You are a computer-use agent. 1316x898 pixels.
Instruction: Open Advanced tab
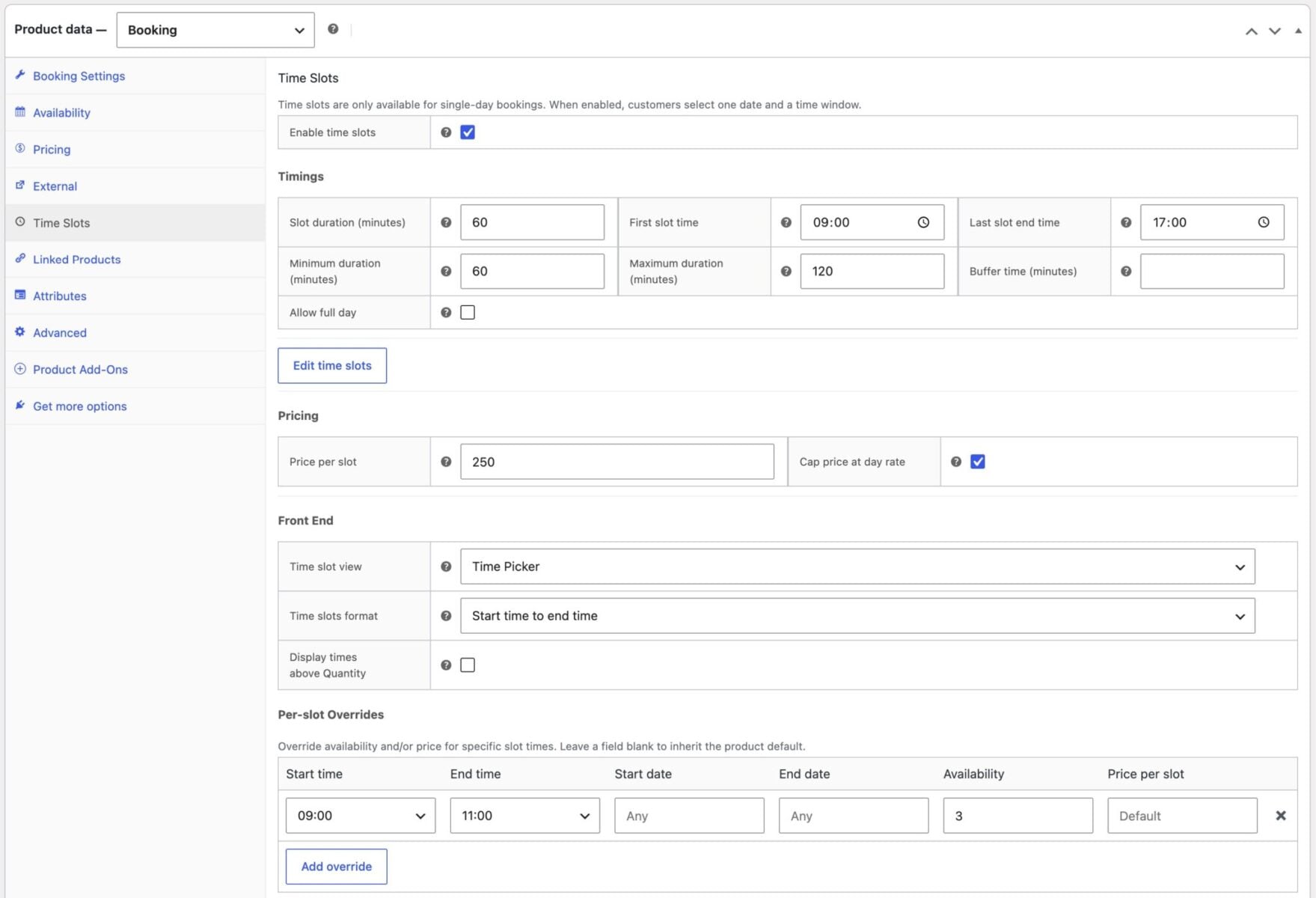tap(135, 332)
